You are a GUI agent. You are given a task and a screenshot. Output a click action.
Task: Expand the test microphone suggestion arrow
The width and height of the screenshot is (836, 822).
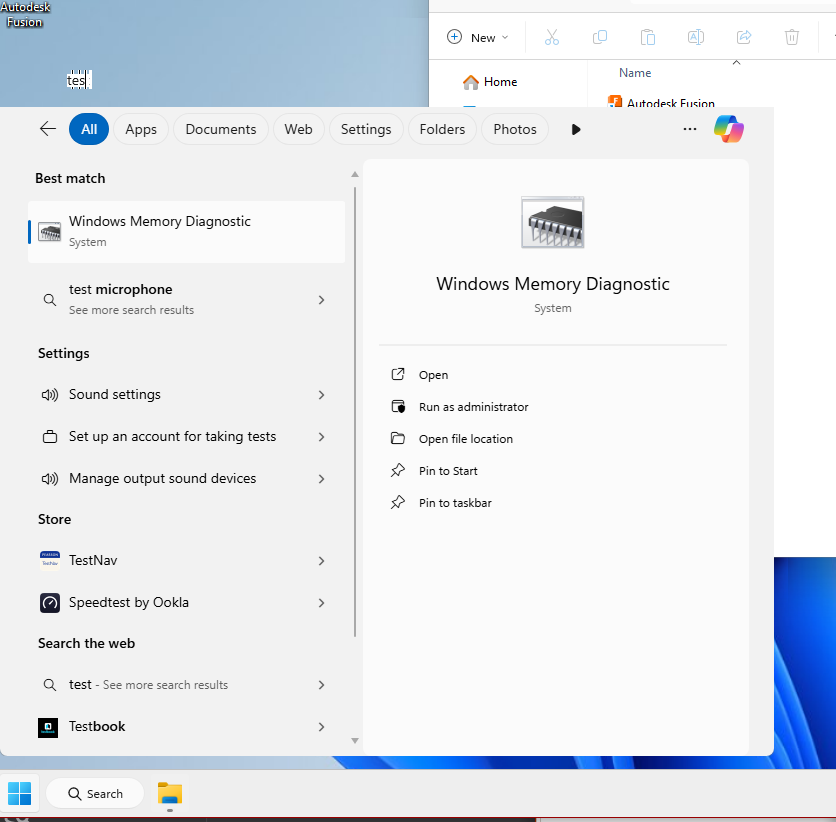pyautogui.click(x=321, y=300)
